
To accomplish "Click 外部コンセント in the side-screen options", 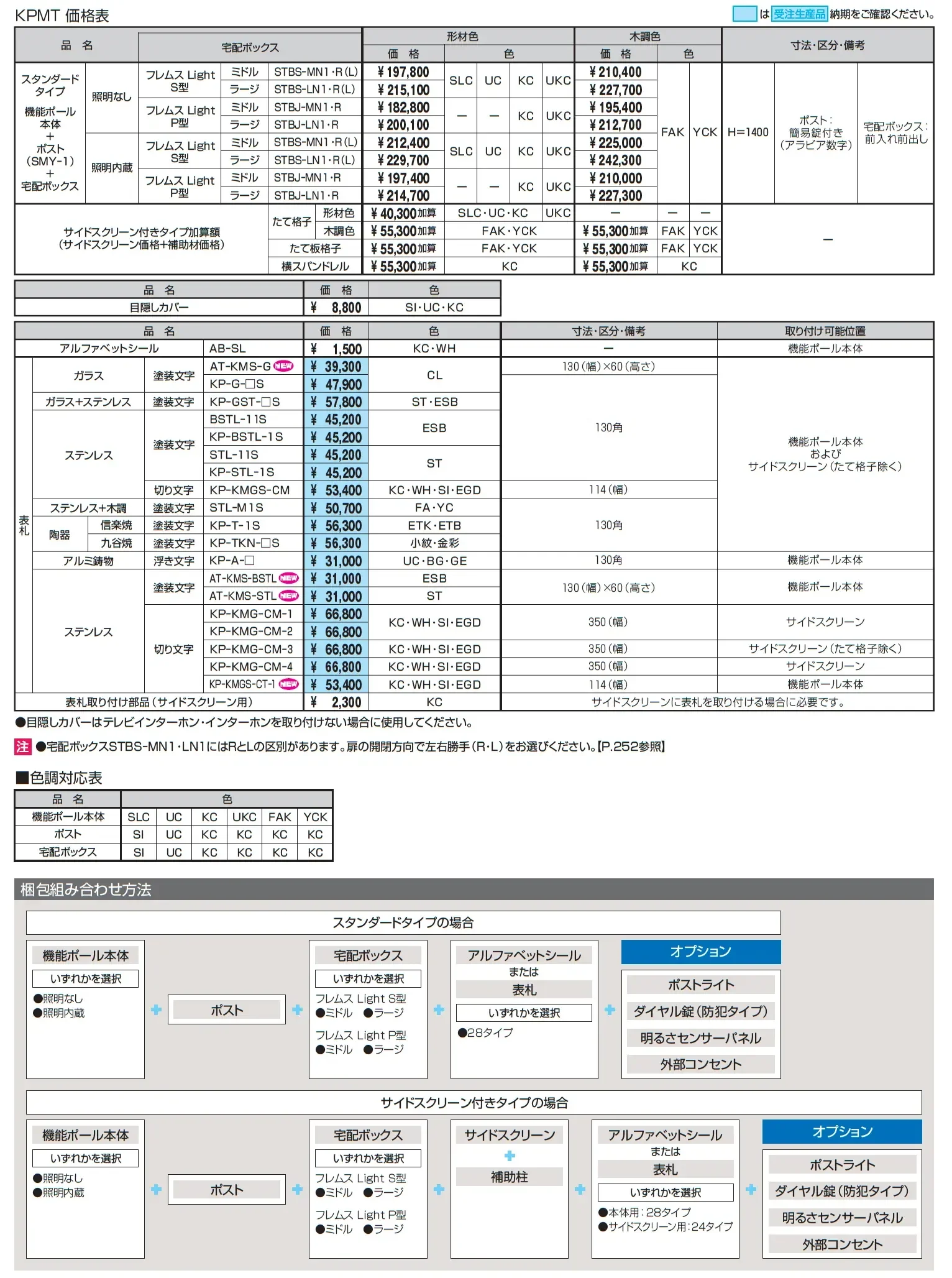I will [842, 1244].
